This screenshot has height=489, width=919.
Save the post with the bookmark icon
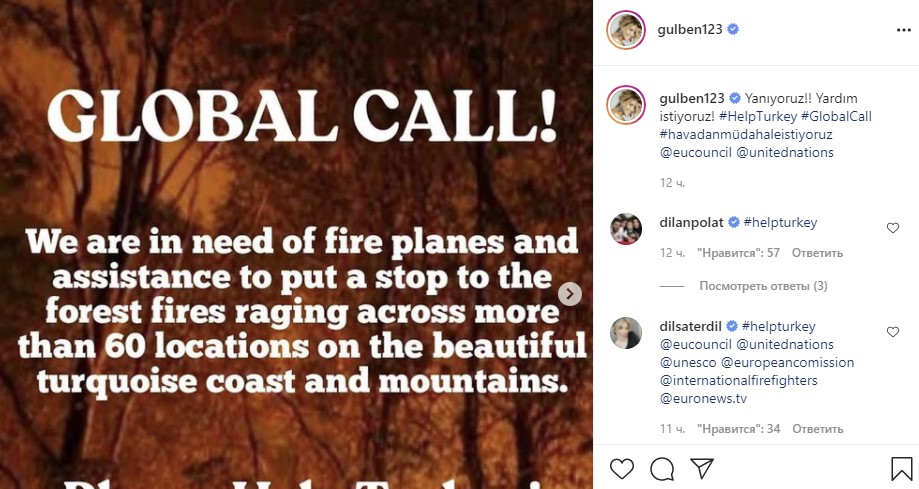(899, 468)
